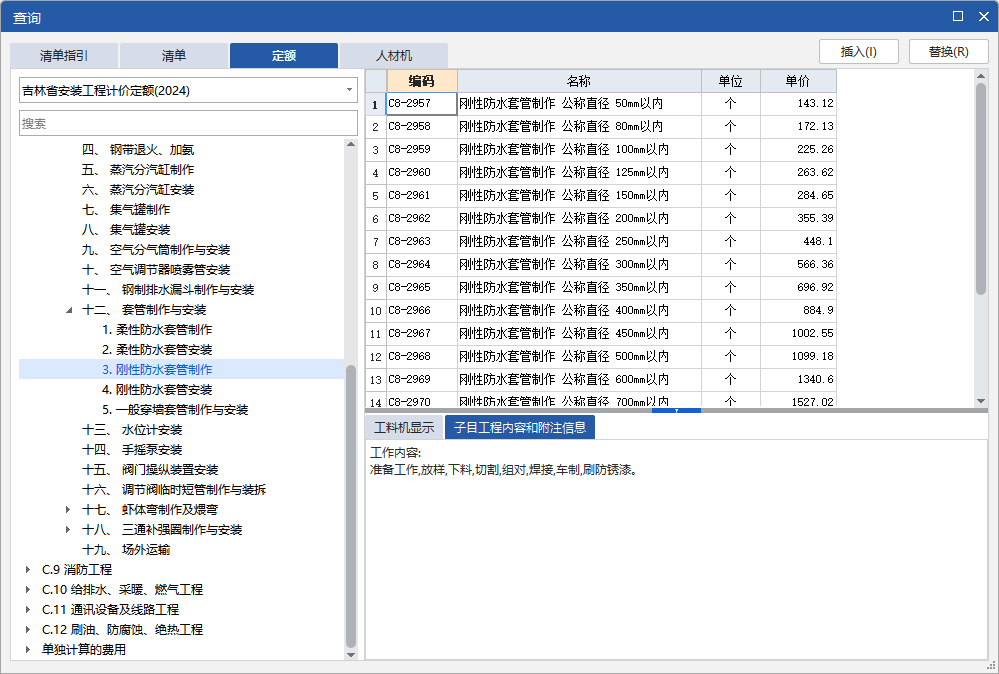Image resolution: width=999 pixels, height=674 pixels.
Task: Switch to 工料机显示 tab
Action: [x=404, y=428]
